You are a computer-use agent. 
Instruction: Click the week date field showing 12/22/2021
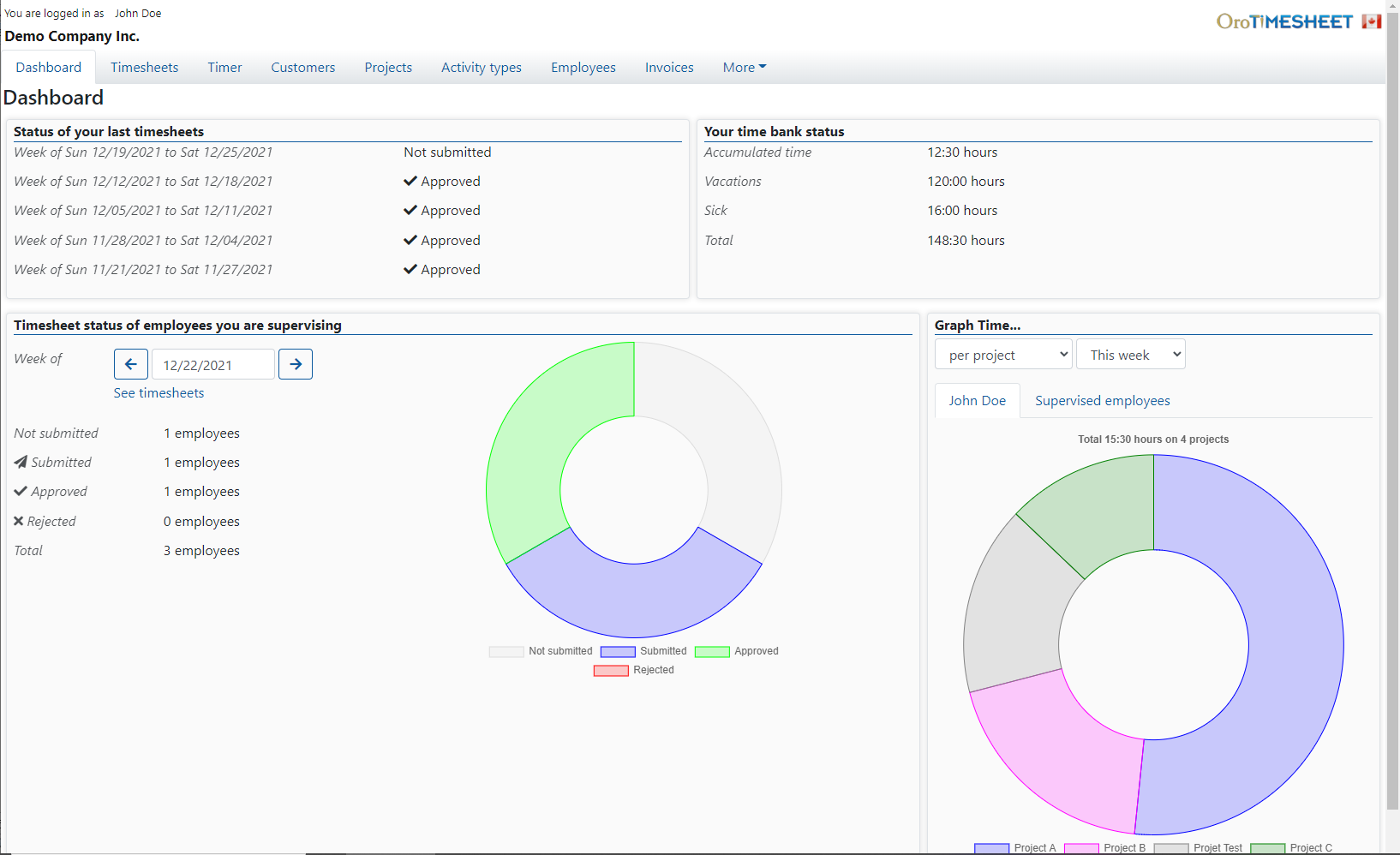tap(212, 364)
